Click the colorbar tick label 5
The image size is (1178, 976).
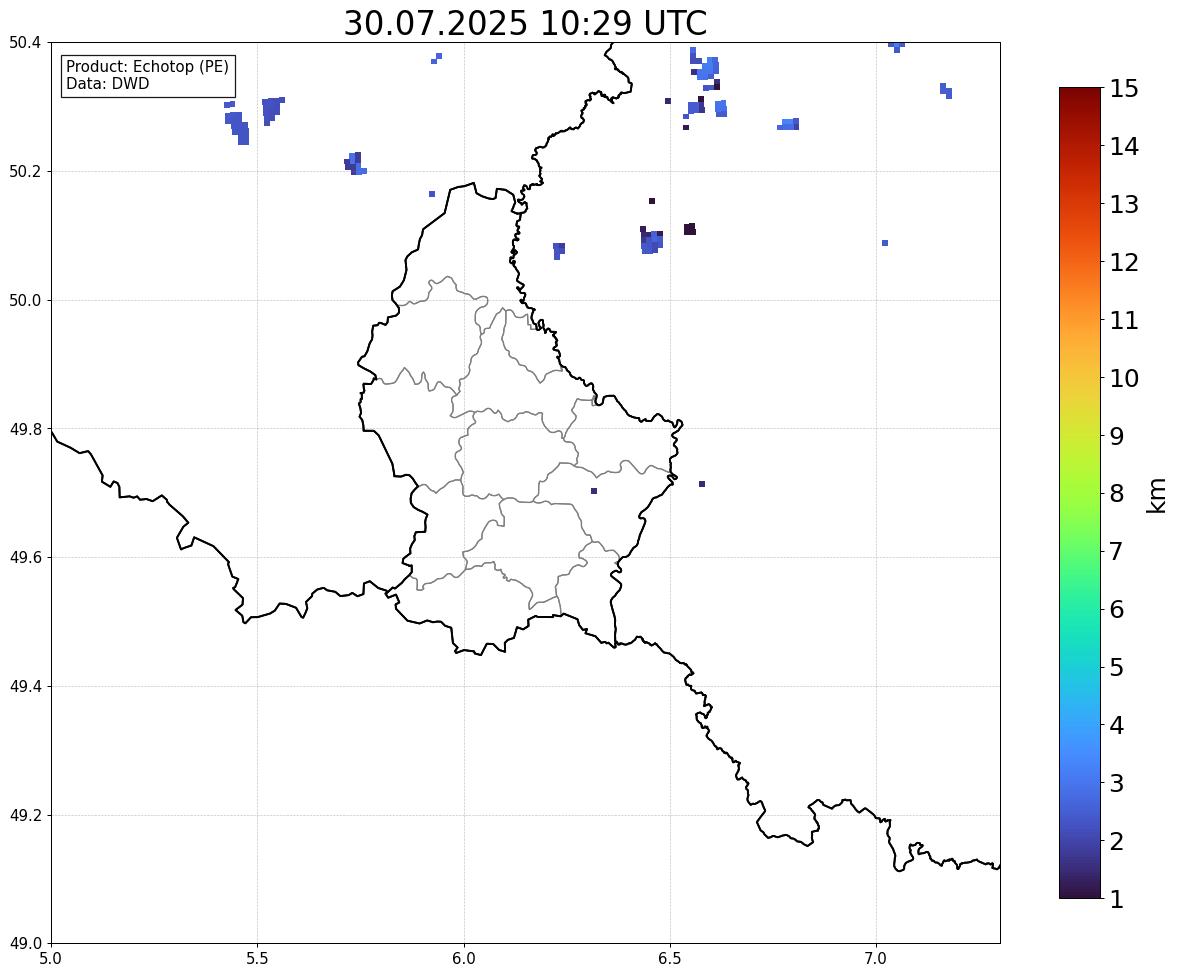coord(1117,667)
